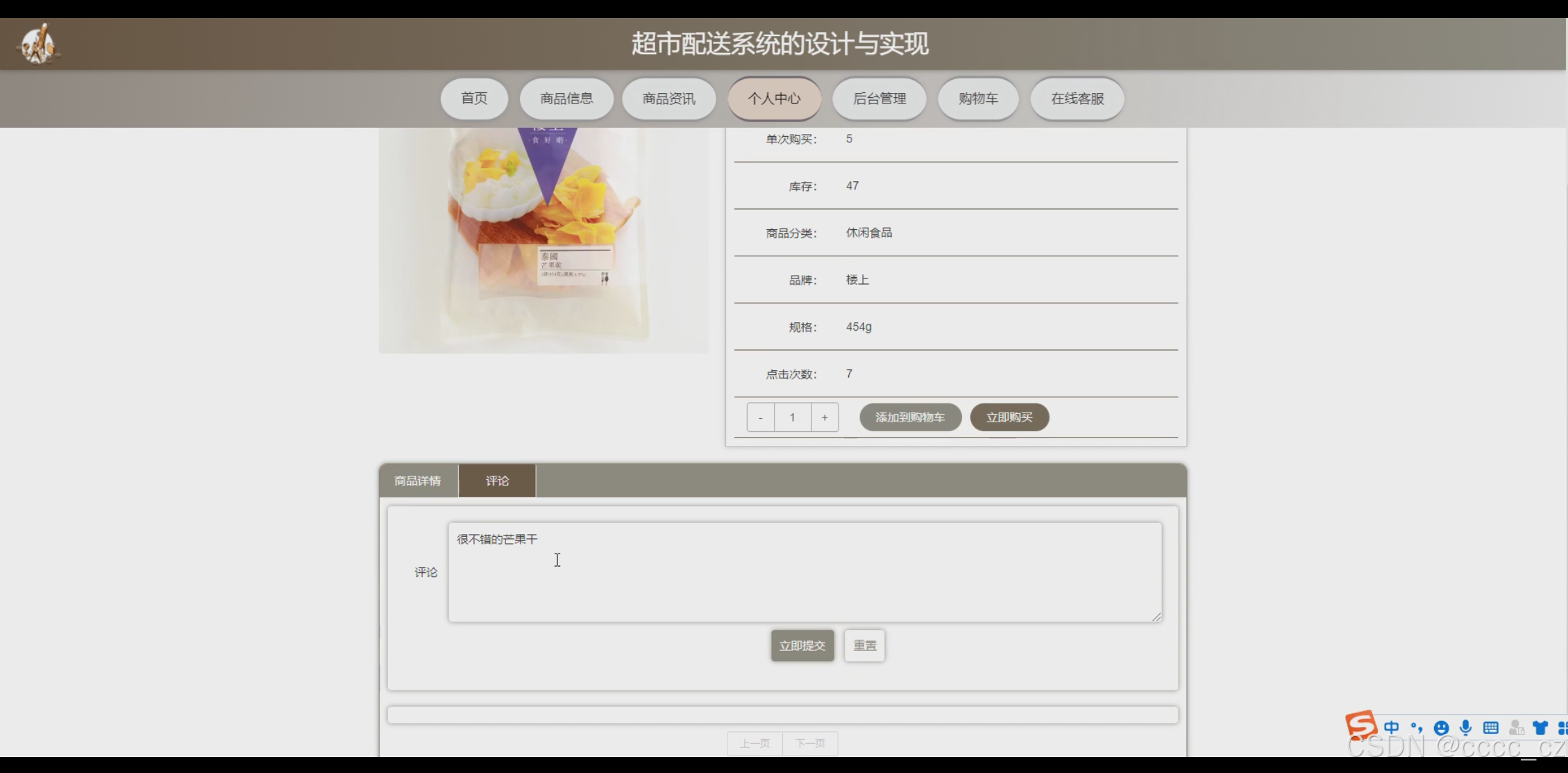The image size is (1568, 773).
Task: Go to 在线客服 page
Action: click(x=1077, y=99)
